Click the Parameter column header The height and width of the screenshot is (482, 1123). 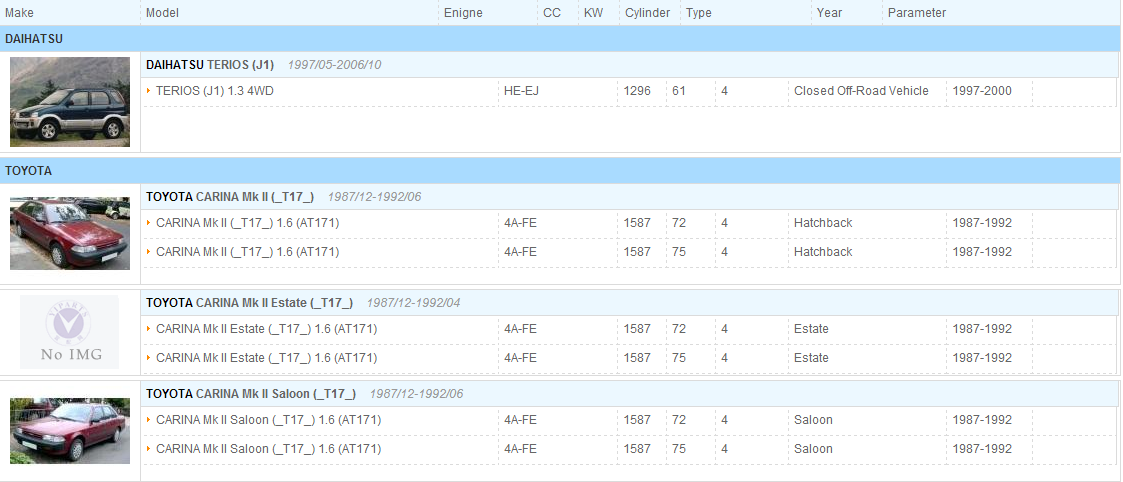(917, 13)
